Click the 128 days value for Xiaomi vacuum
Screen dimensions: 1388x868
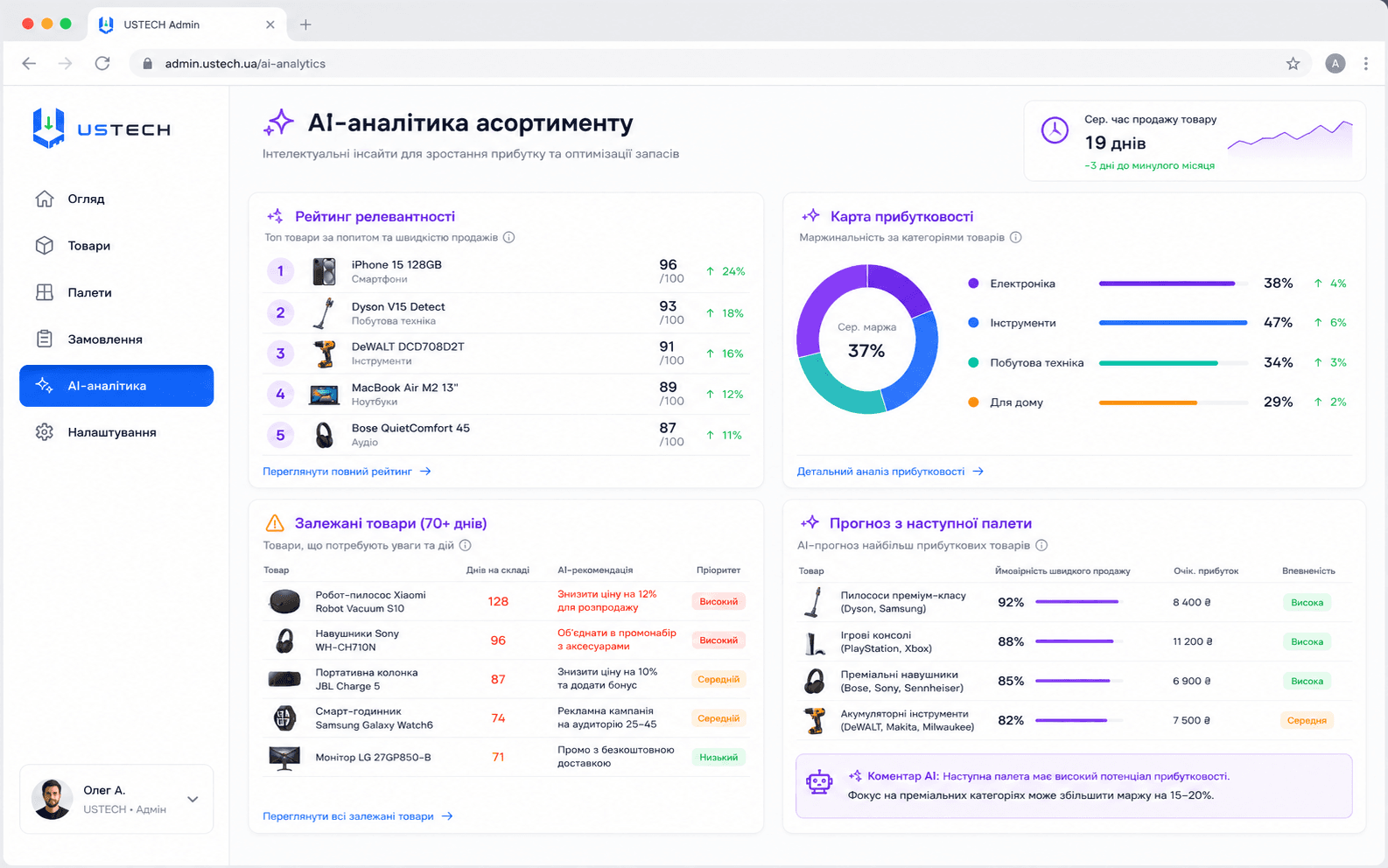pyautogui.click(x=498, y=602)
